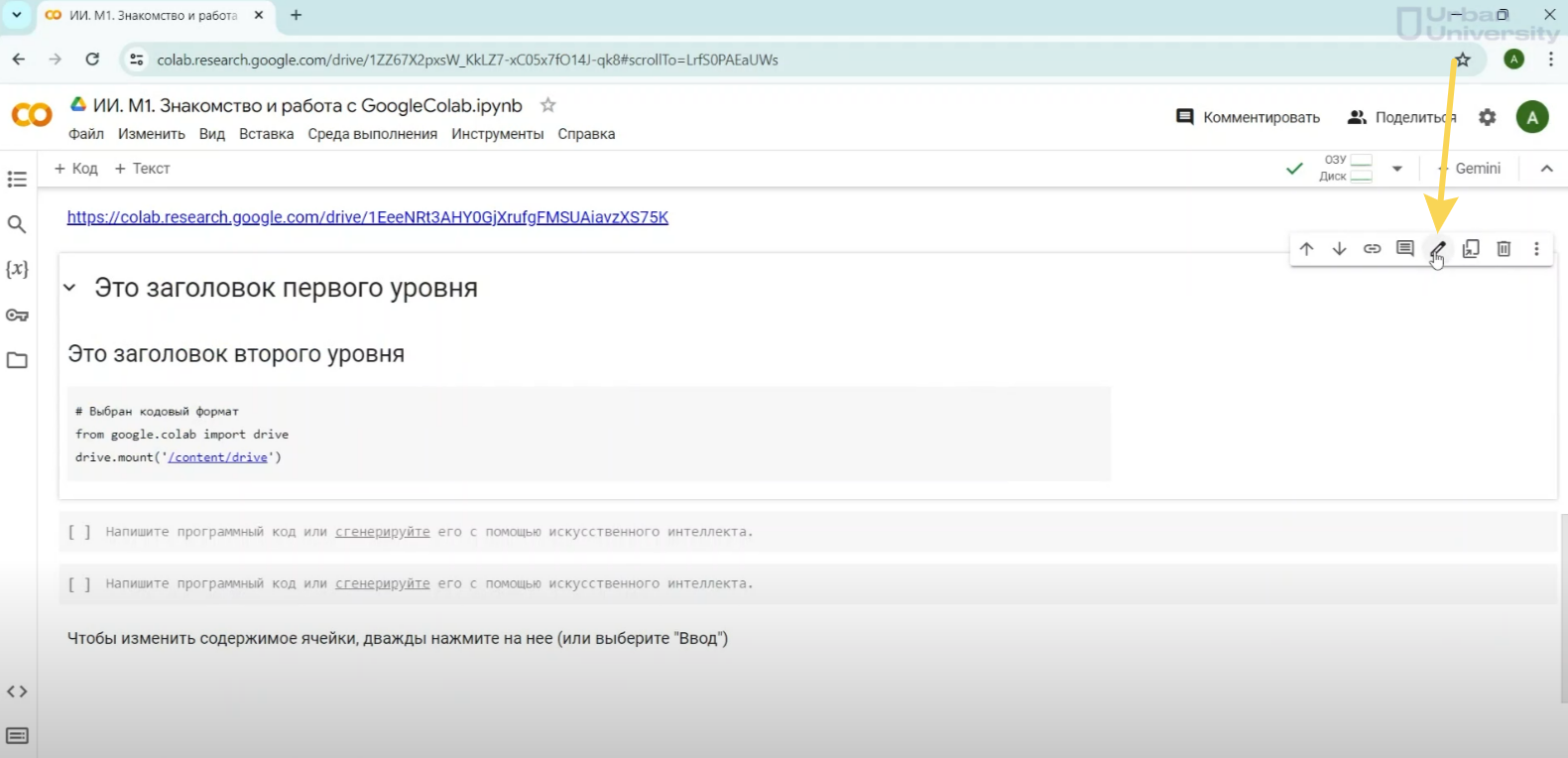The image size is (1568, 758).
Task: Run the first empty code cell
Action: coord(79,533)
